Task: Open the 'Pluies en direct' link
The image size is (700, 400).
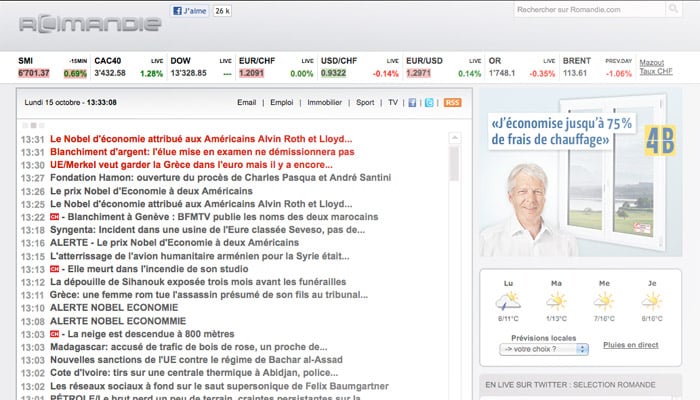Action: pyautogui.click(x=631, y=345)
